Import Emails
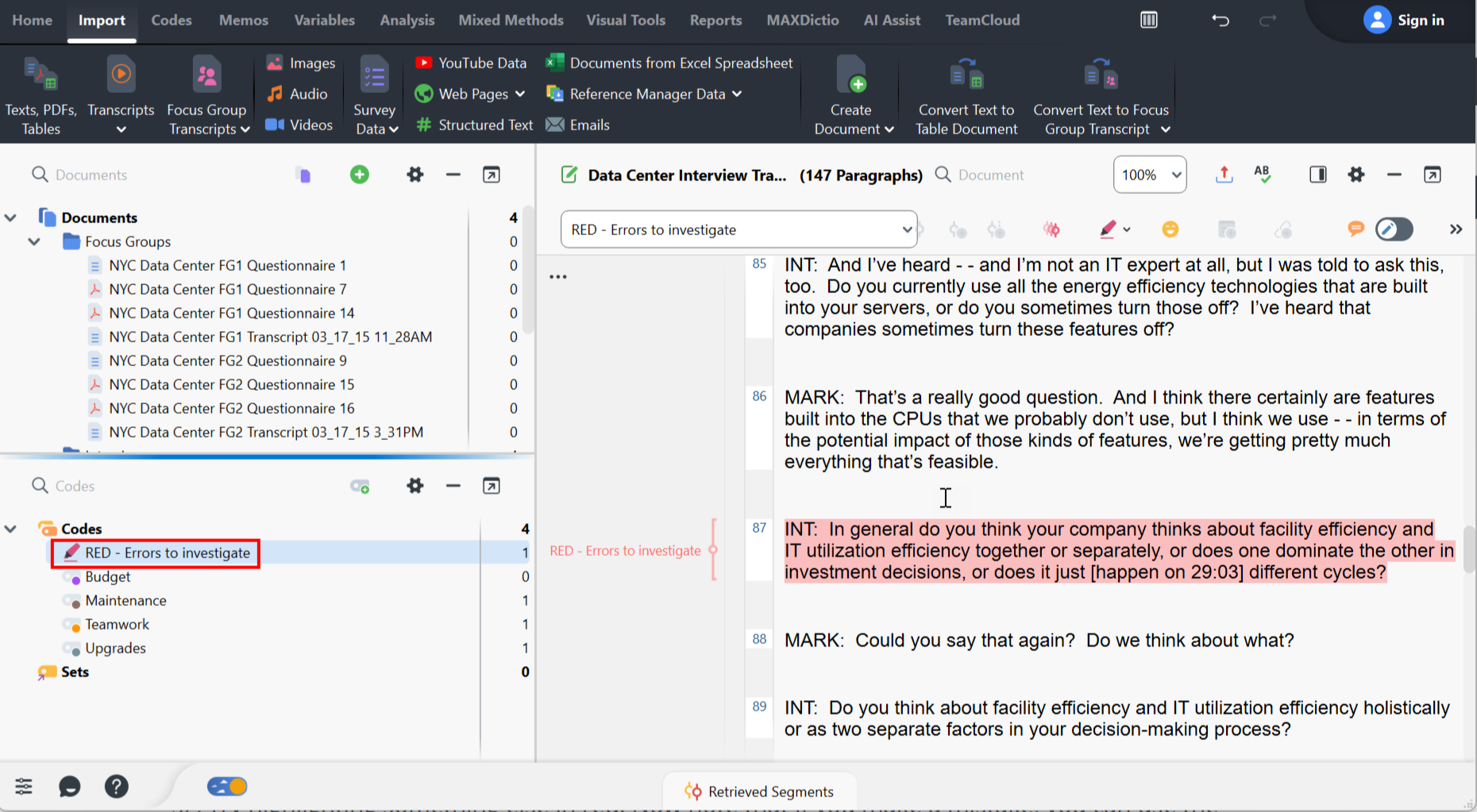This screenshot has width=1477, height=812. [x=578, y=125]
